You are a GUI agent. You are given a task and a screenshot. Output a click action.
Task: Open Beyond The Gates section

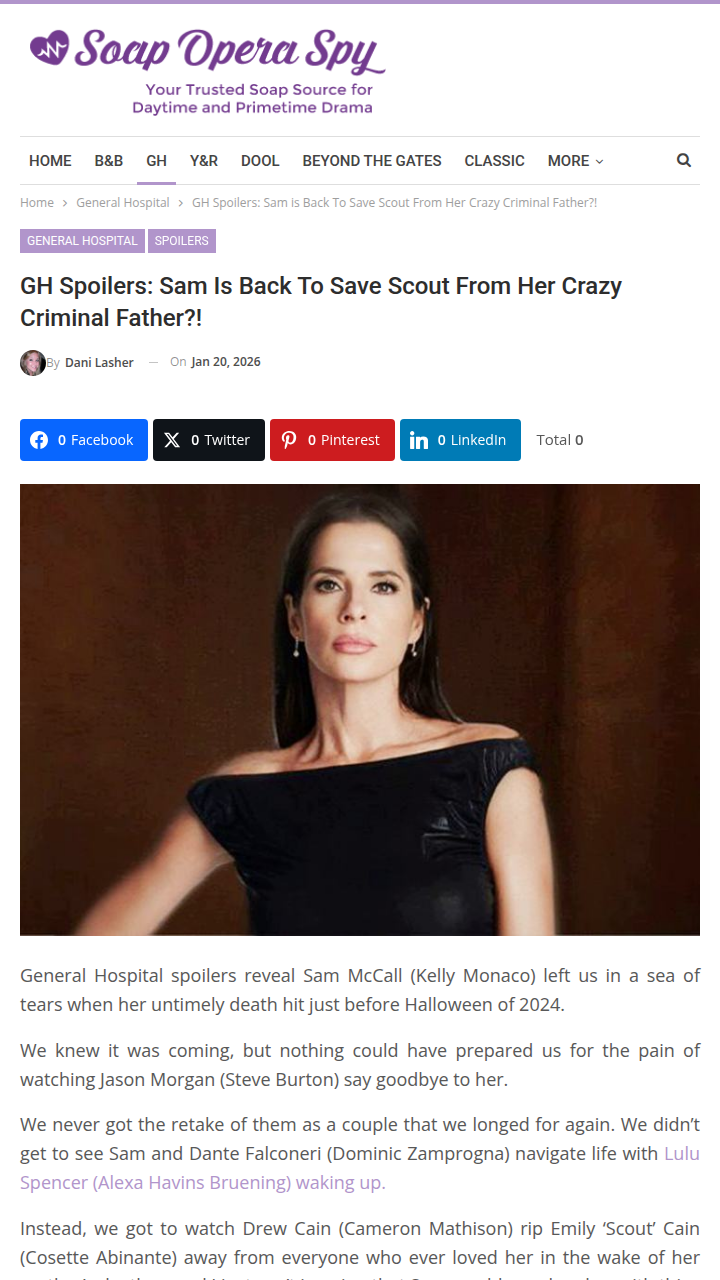pos(372,161)
